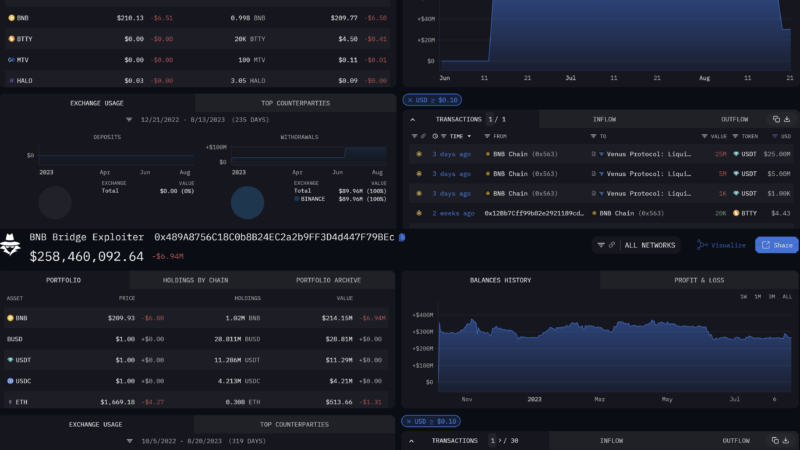Switch to the upper OUTFLOW tab
This screenshot has height=450, width=800.
coord(734,119)
